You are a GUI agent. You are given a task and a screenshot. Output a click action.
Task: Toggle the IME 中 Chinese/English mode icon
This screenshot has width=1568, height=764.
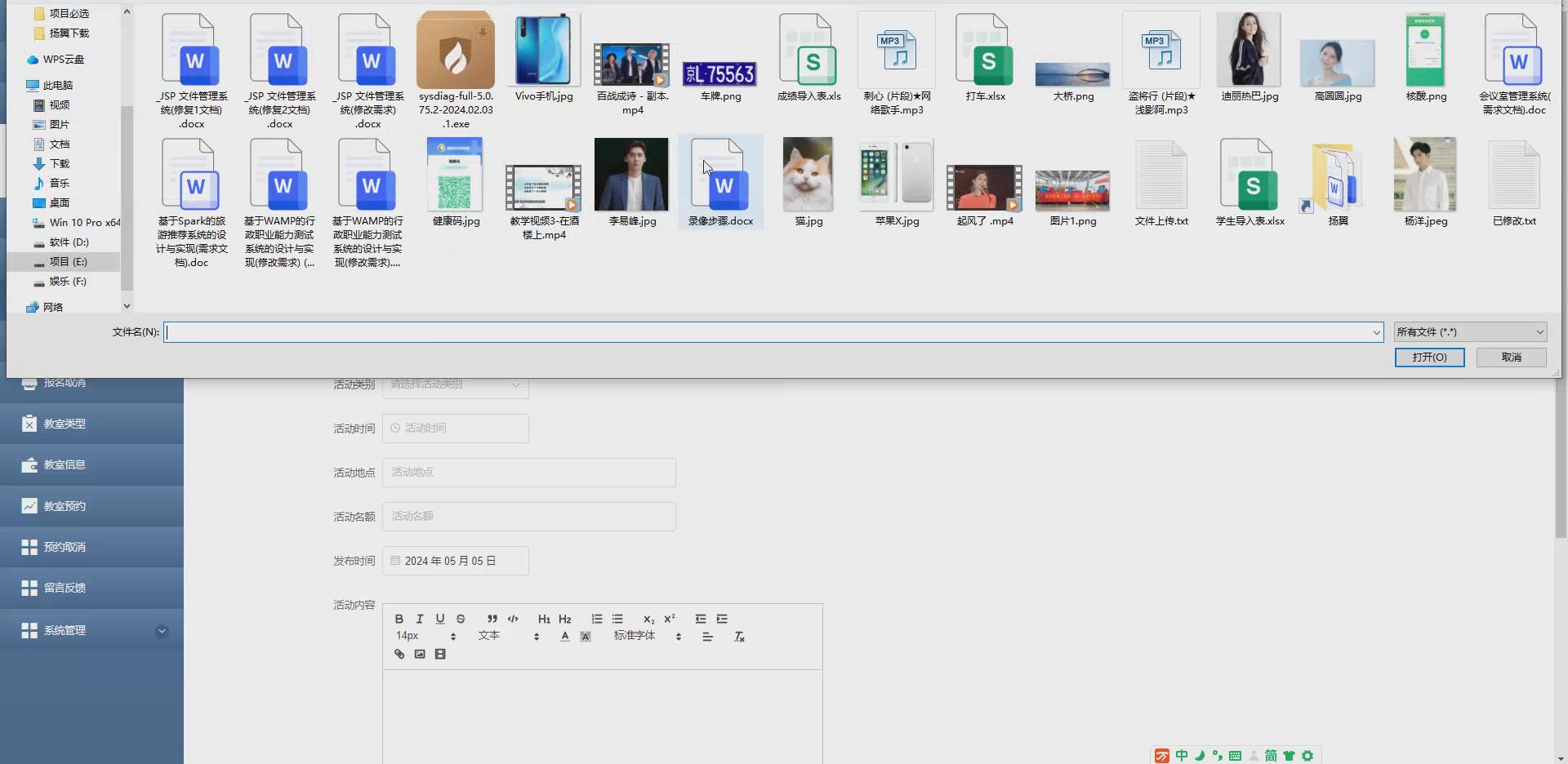(x=1181, y=756)
